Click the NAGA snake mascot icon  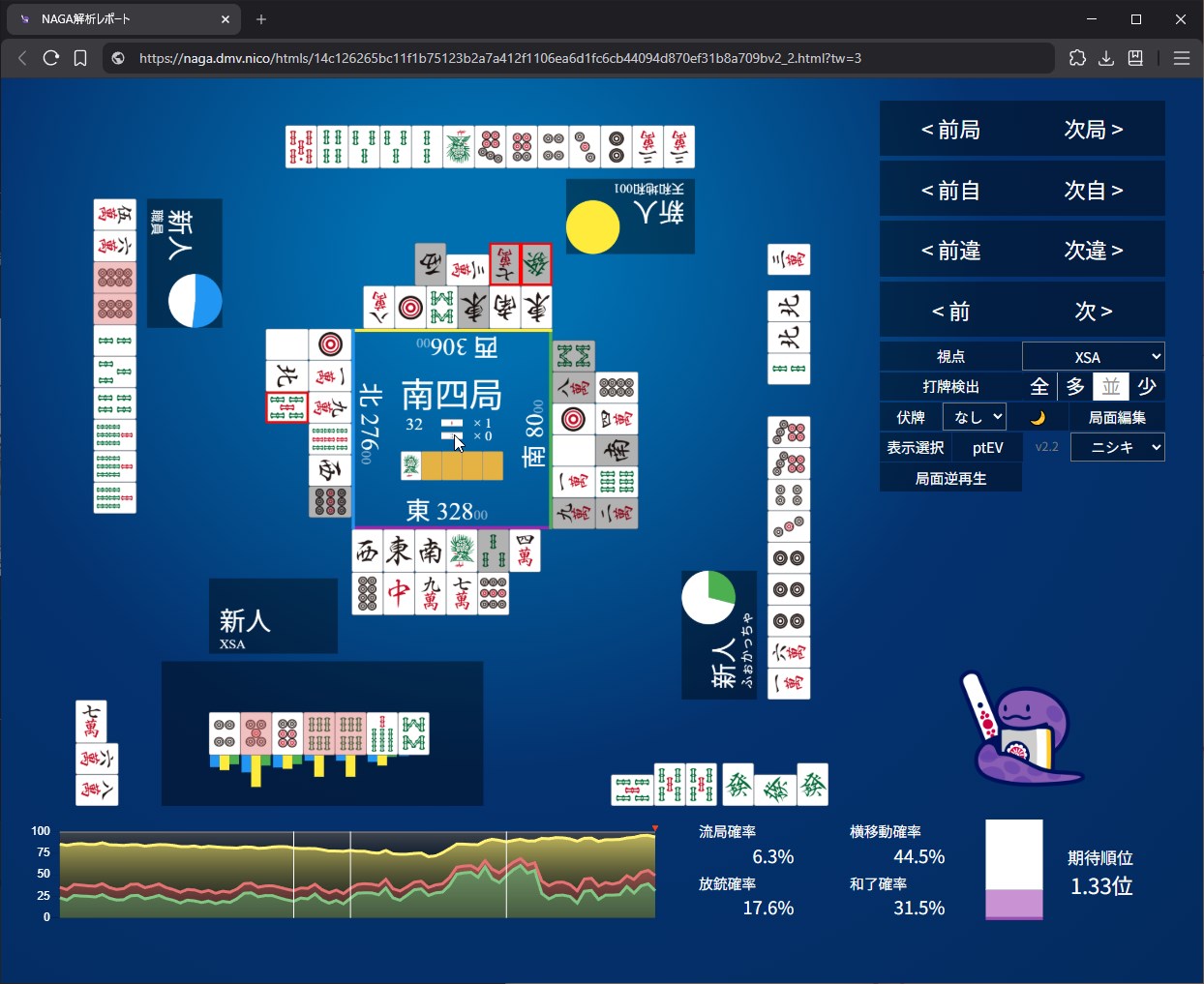pos(1021,729)
